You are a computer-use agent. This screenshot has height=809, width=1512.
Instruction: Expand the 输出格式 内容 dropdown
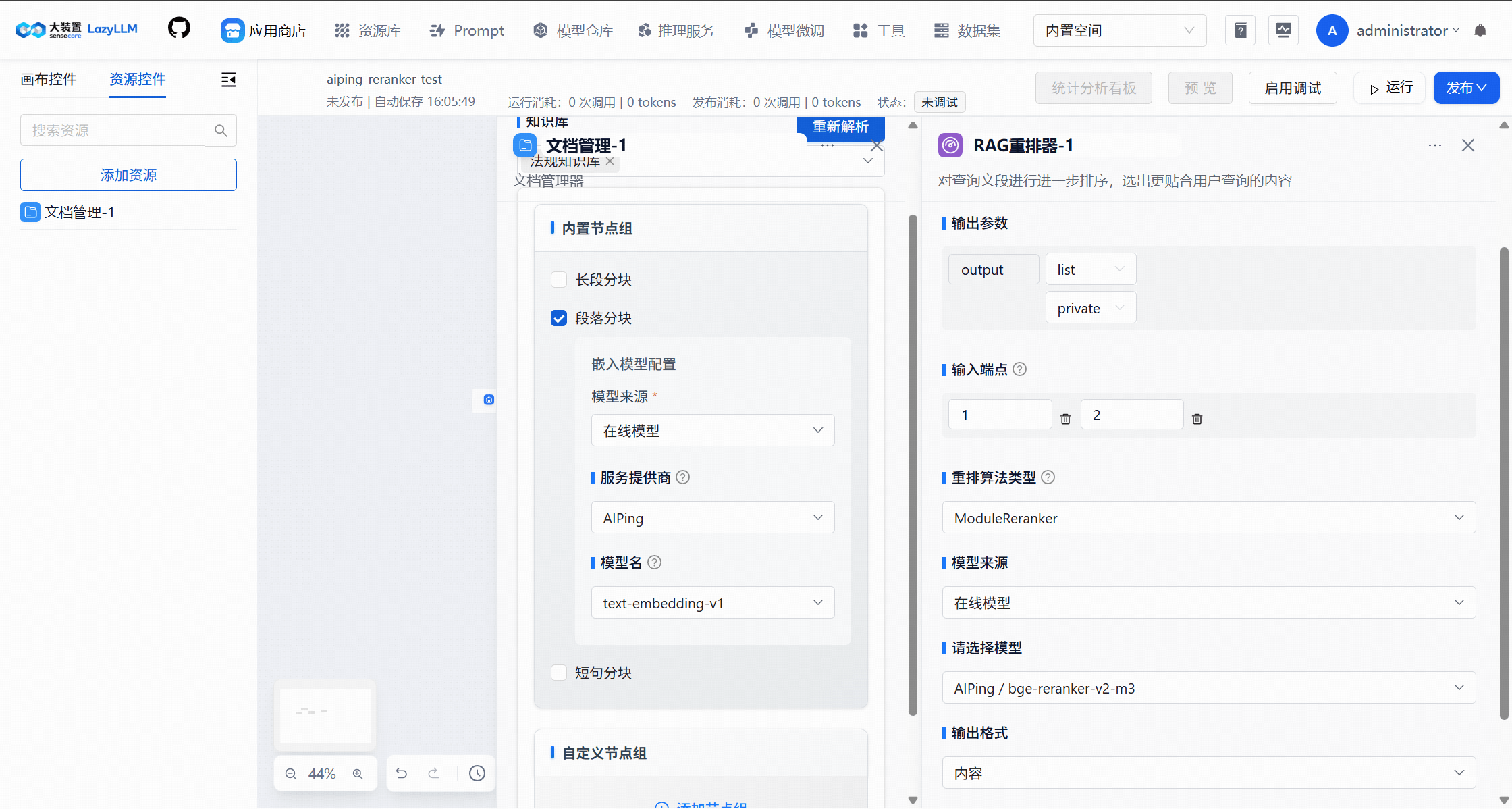[x=1208, y=773]
